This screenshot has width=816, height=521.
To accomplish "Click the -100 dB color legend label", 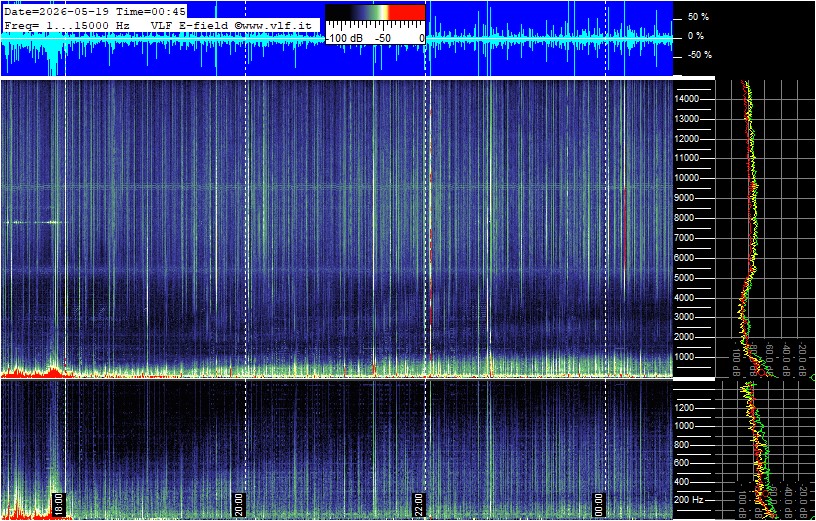I will (x=344, y=39).
